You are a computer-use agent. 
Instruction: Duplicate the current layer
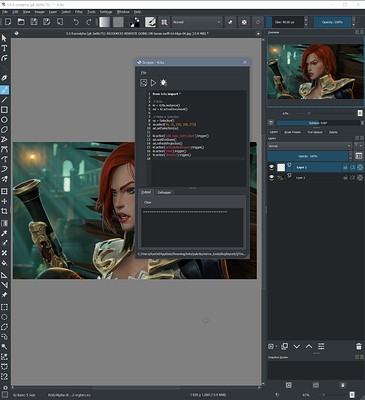pos(284,346)
